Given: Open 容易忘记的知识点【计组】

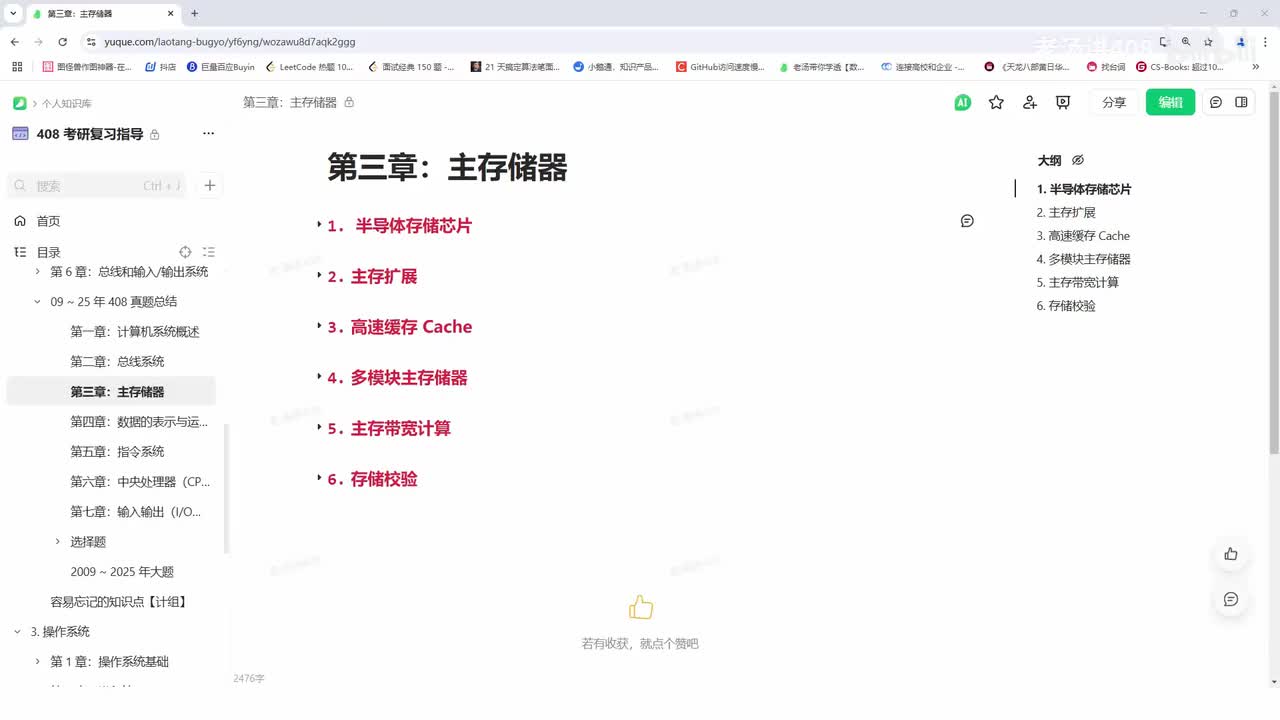Looking at the screenshot, I should (119, 601).
